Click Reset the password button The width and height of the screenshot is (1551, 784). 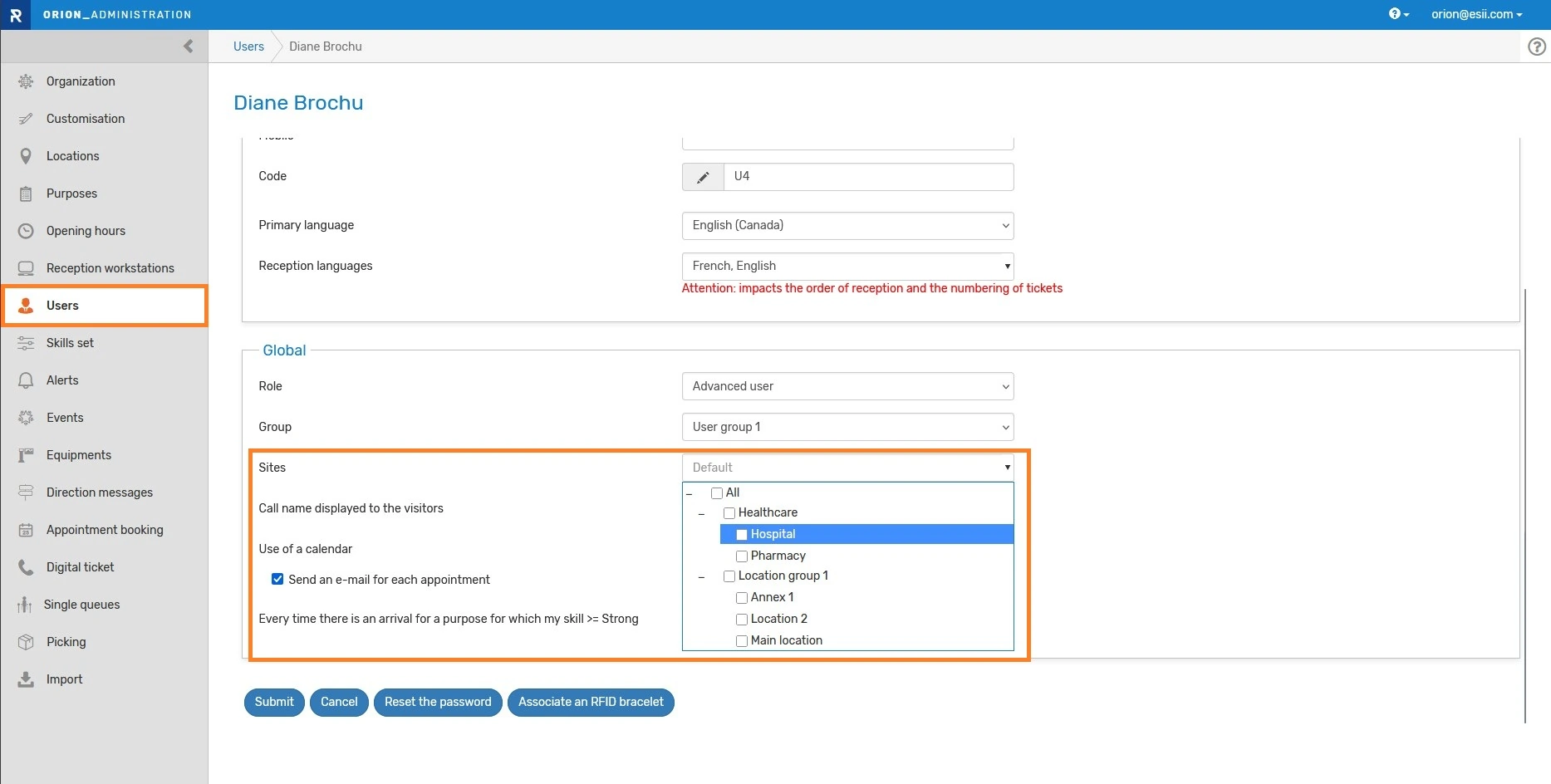[438, 702]
